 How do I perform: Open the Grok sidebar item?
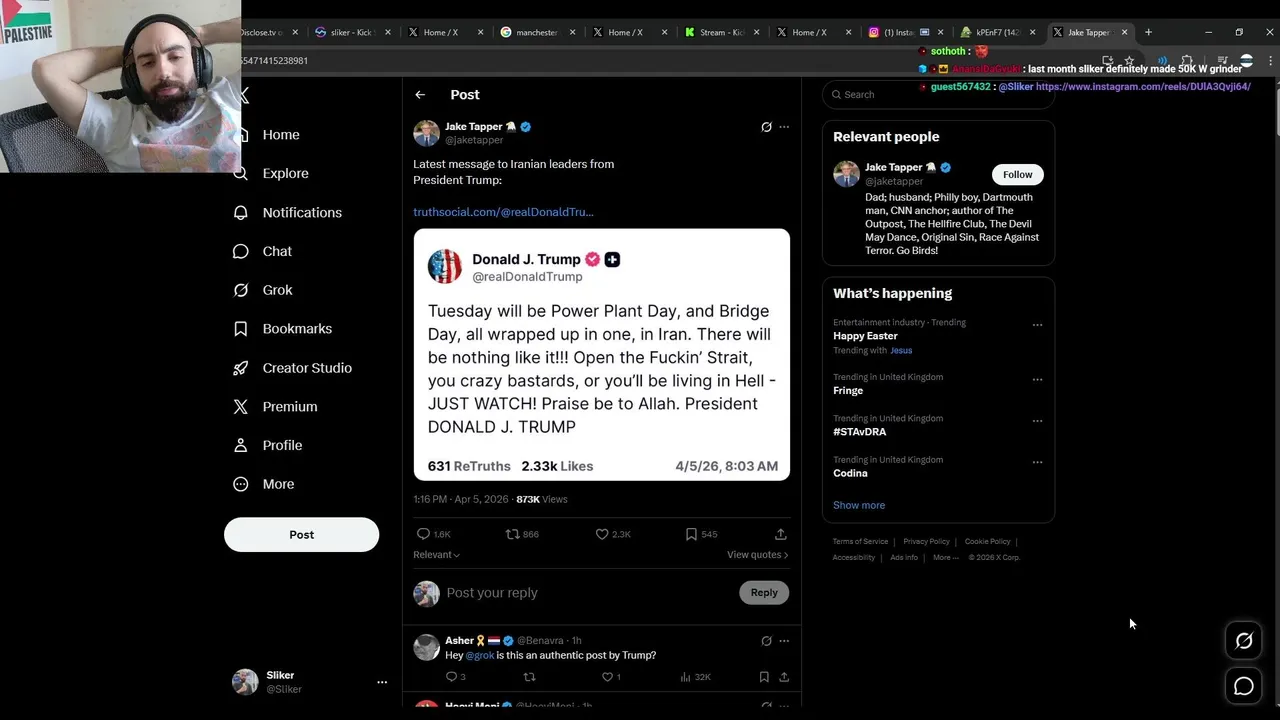277,290
